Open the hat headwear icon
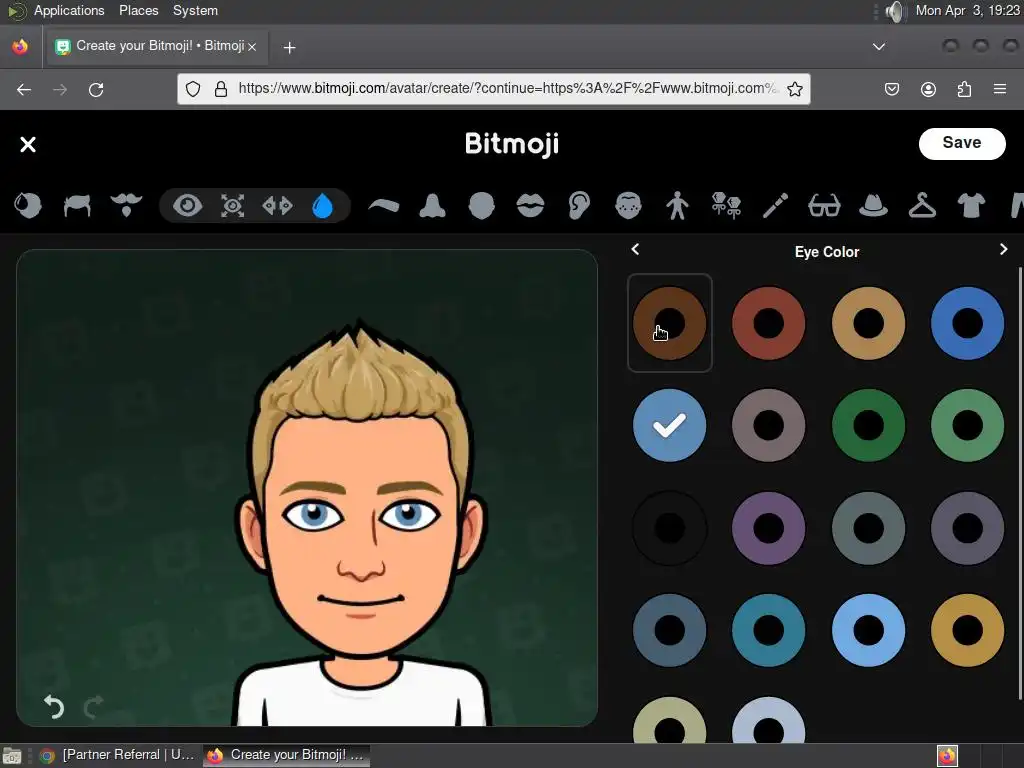Viewport: 1024px width, 768px height. click(x=873, y=206)
